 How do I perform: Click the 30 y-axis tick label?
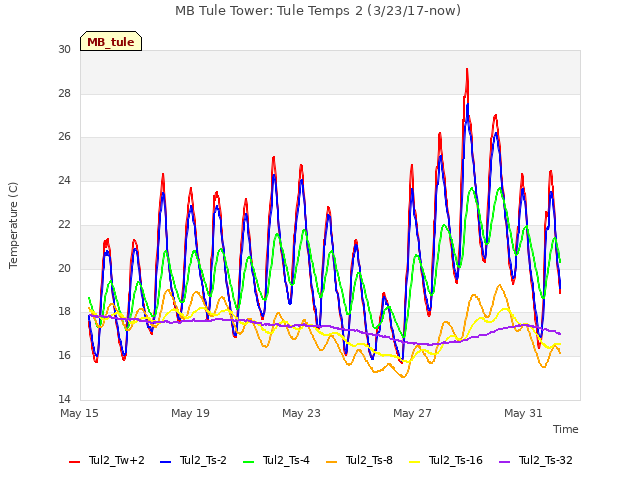click(64, 50)
